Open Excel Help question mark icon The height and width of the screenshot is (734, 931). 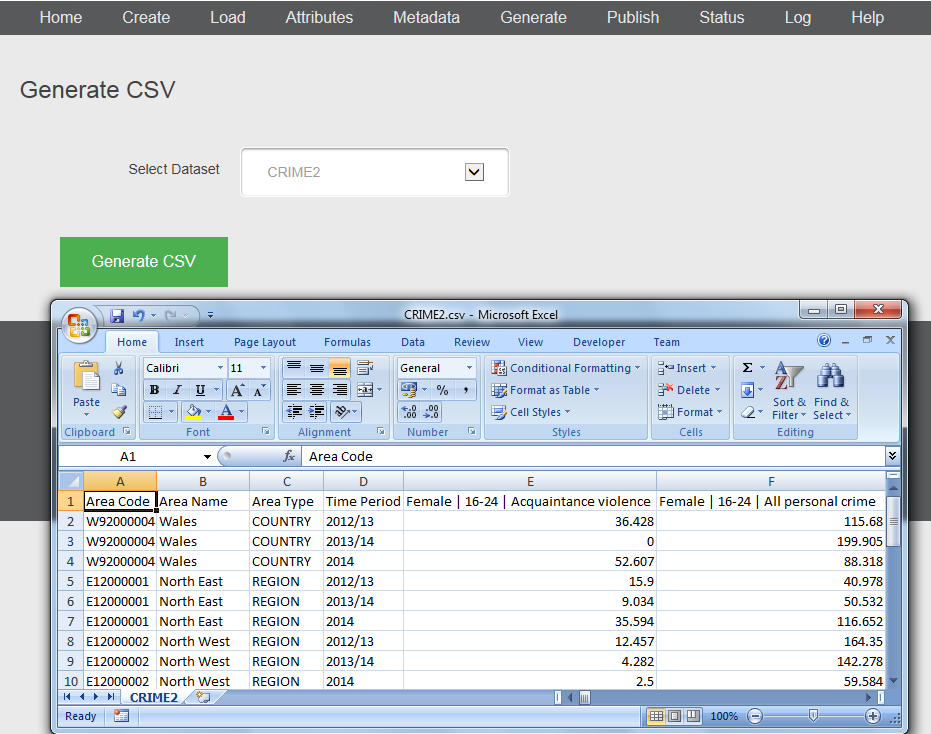coord(824,340)
